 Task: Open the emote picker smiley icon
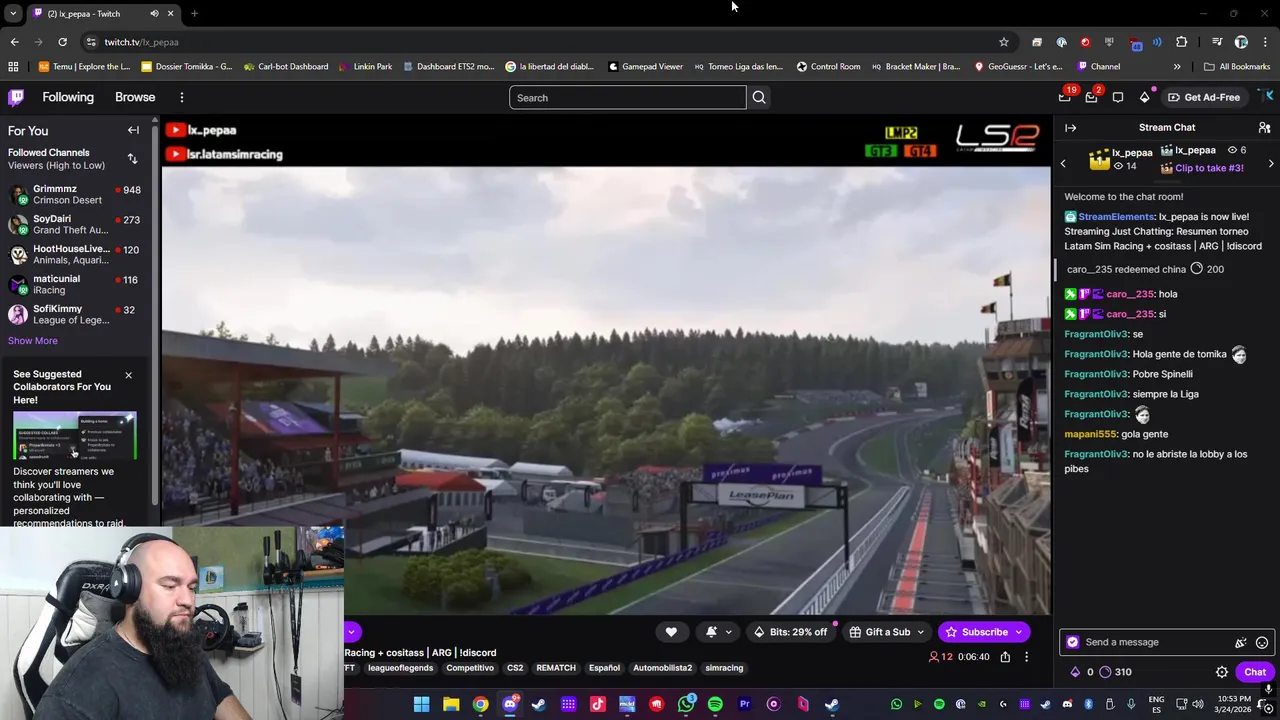click(x=1262, y=642)
